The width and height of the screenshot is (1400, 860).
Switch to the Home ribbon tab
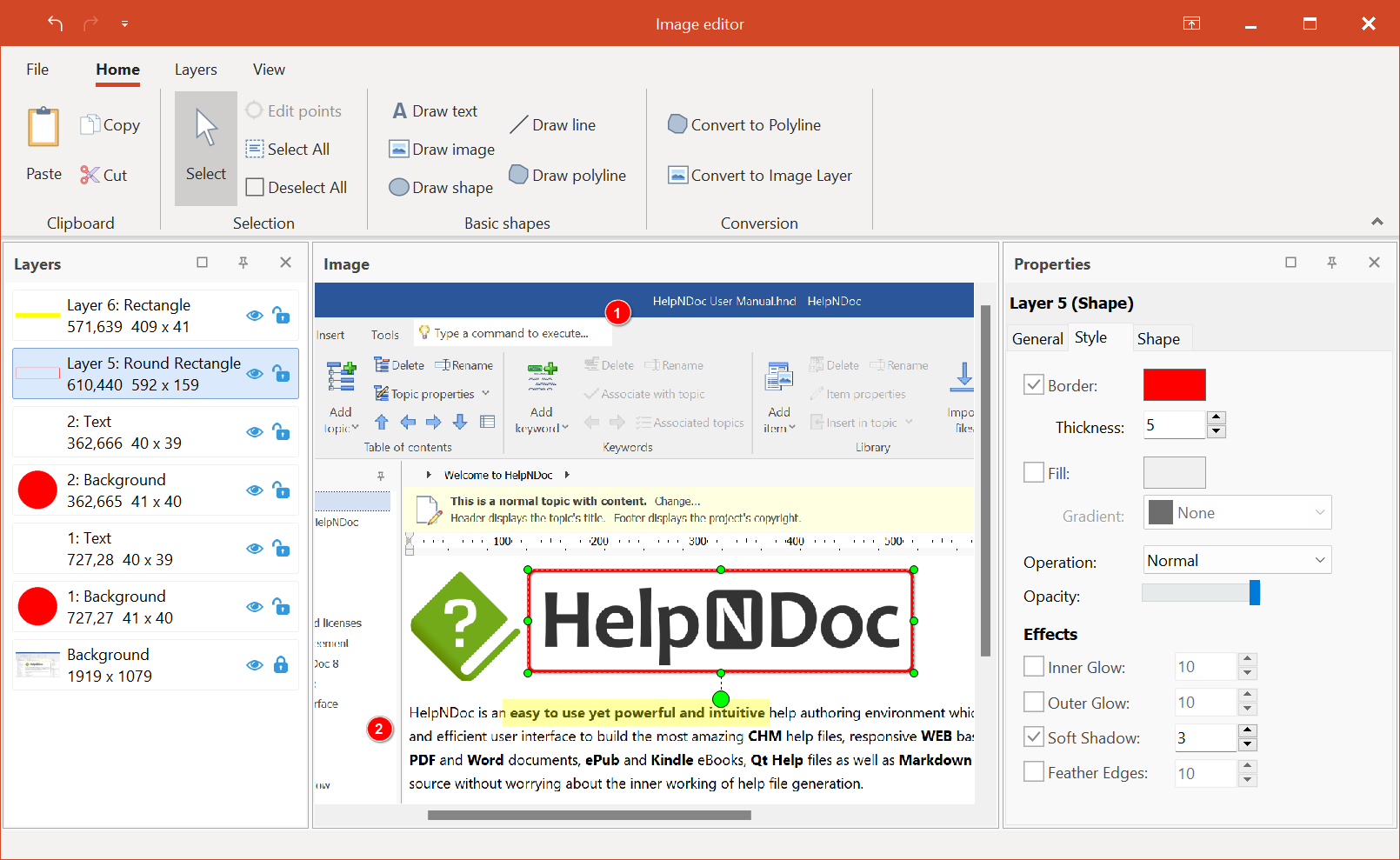117,70
